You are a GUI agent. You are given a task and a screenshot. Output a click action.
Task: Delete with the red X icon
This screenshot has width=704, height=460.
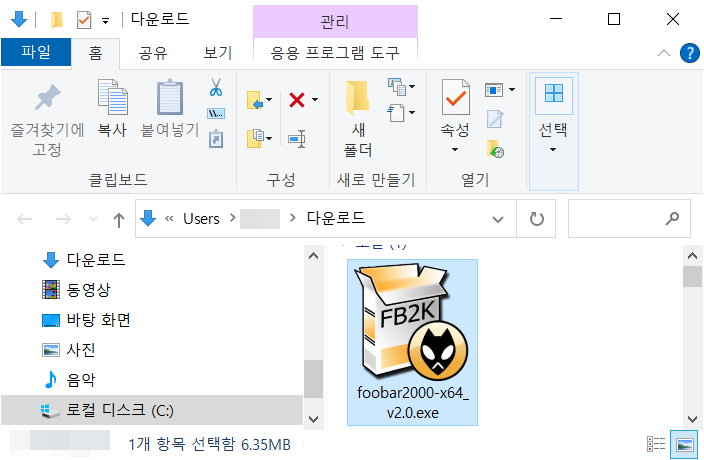[x=297, y=100]
